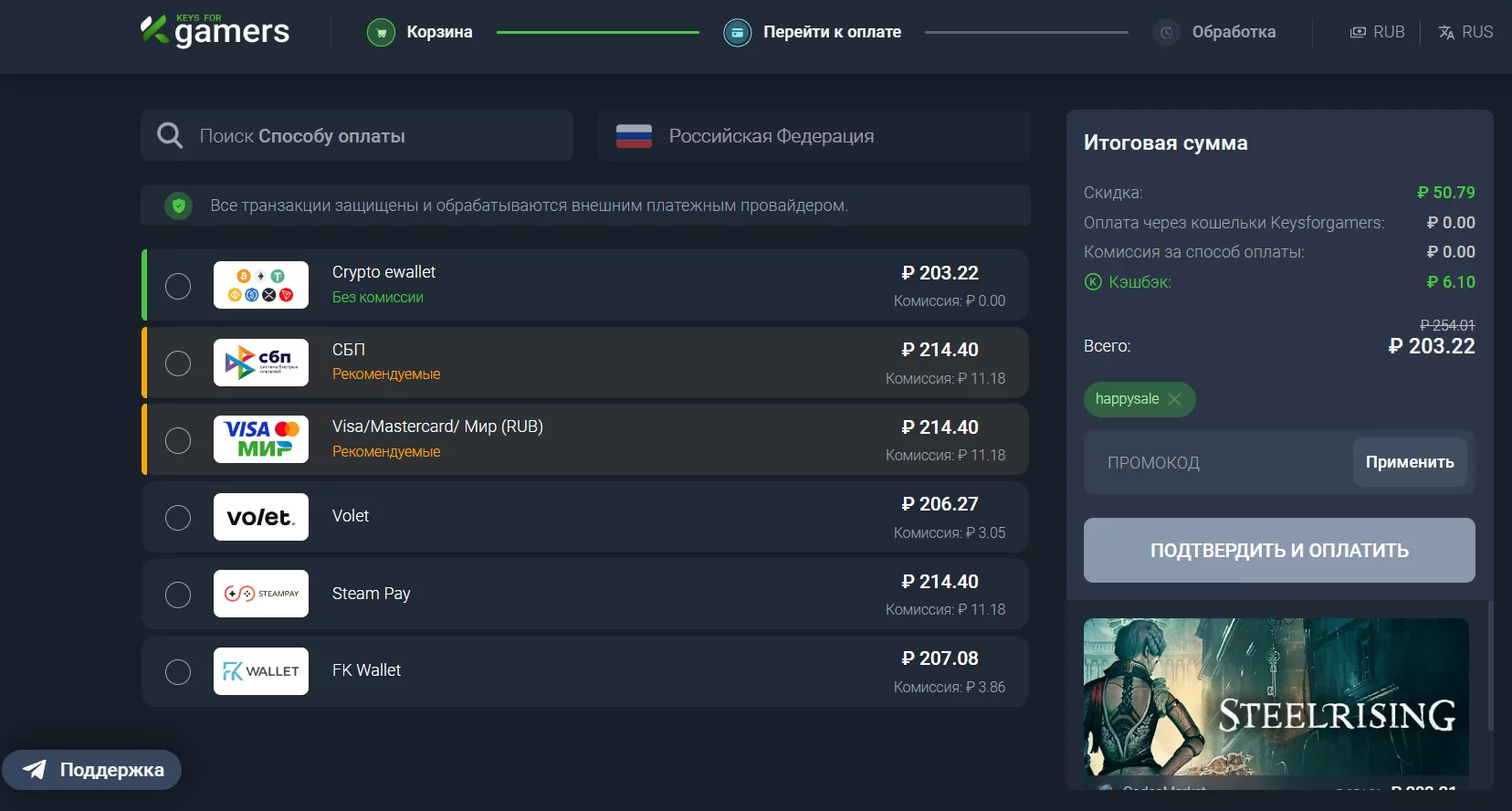The image size is (1512, 811).
Task: Open the RUB currency selector
Action: coord(1377,32)
